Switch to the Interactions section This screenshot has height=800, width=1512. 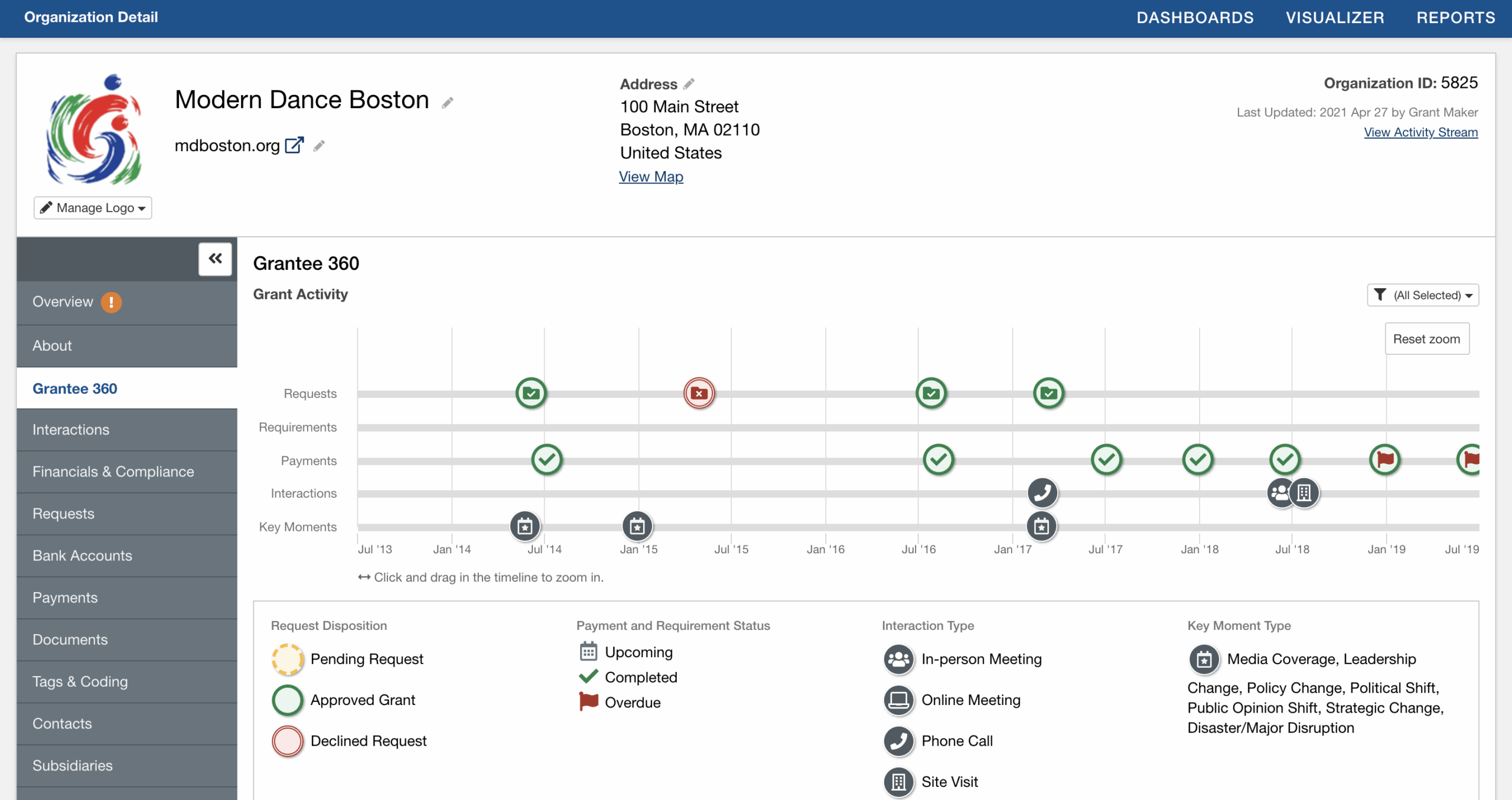point(70,429)
